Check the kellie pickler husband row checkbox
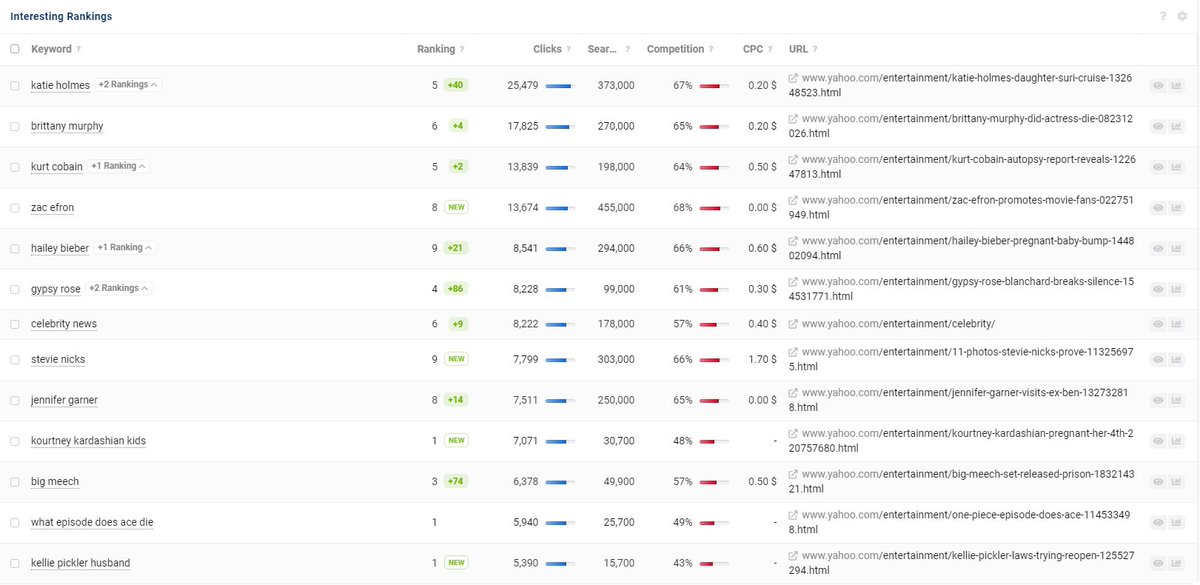Screen dimensions: 1200x585 click(x=15, y=563)
